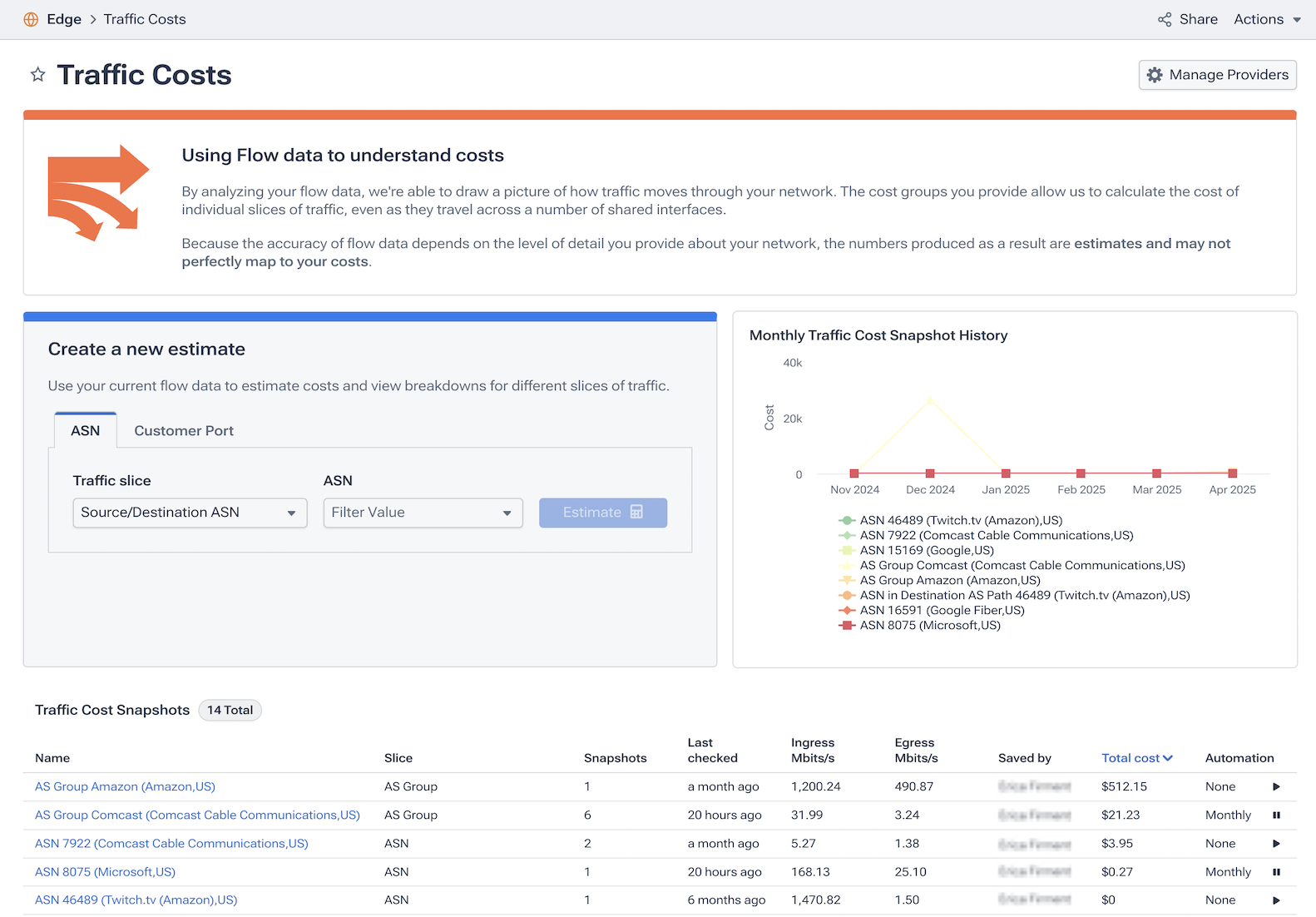Click the Saved by column header
Image resolution: width=1316 pixels, height=917 pixels.
pos(1025,758)
